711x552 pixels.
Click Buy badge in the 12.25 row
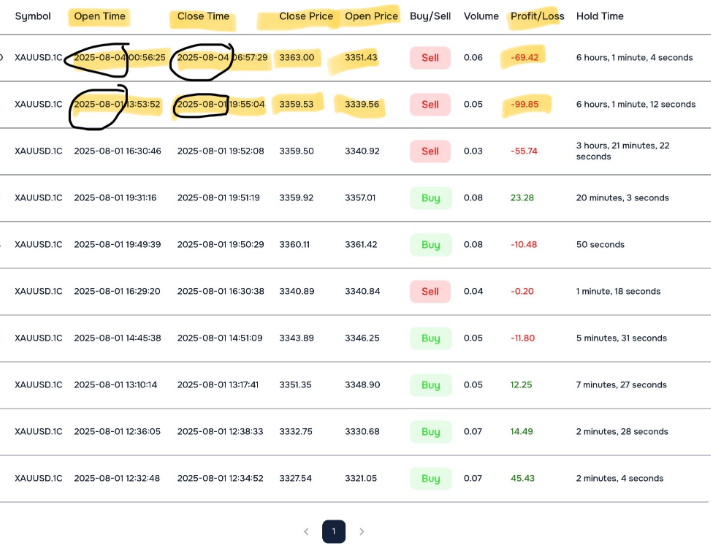pos(431,385)
